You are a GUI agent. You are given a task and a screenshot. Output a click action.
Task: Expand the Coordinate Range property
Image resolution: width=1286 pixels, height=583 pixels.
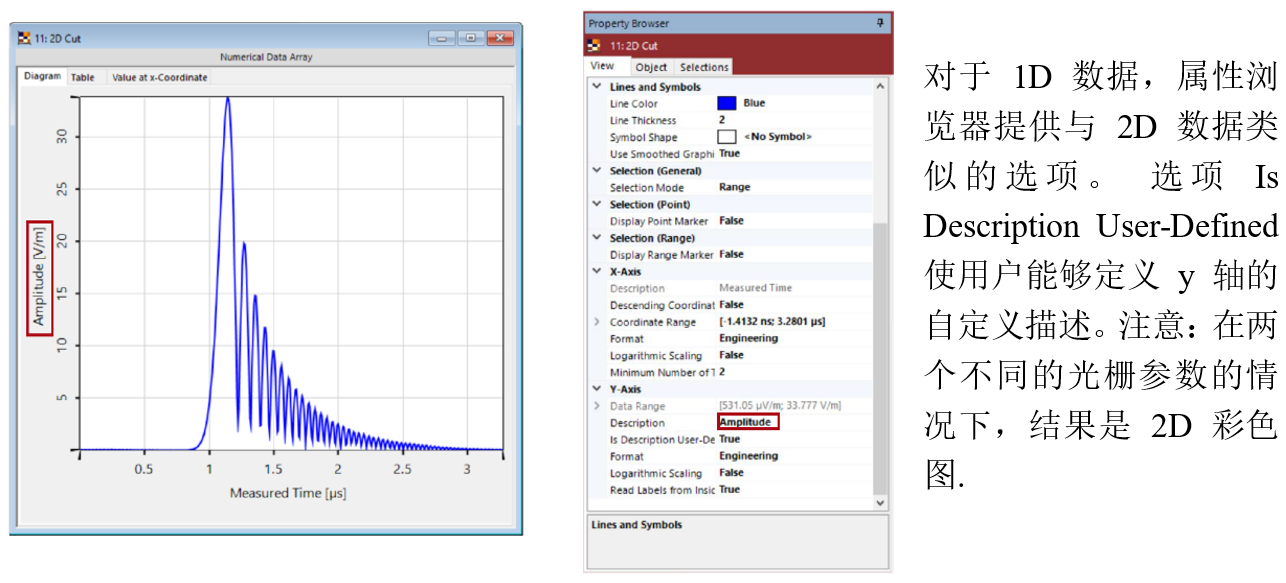tap(598, 322)
